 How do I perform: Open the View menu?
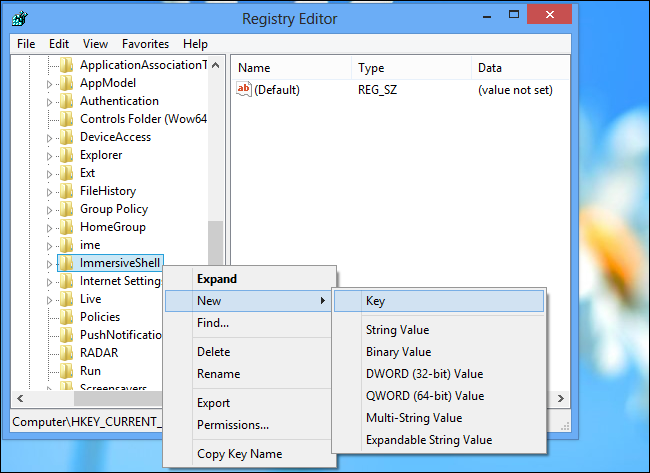(95, 44)
